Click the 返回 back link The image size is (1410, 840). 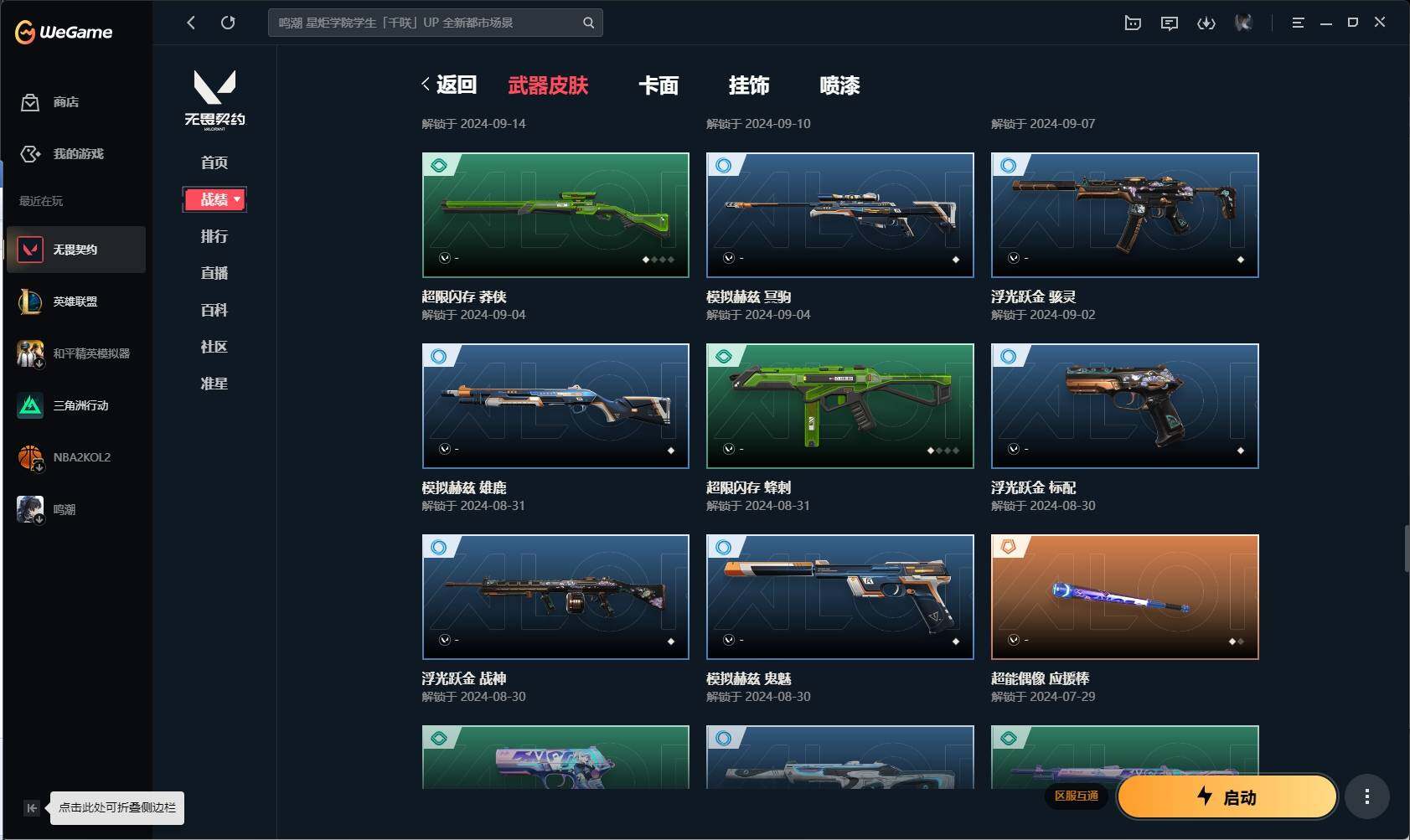coord(449,85)
